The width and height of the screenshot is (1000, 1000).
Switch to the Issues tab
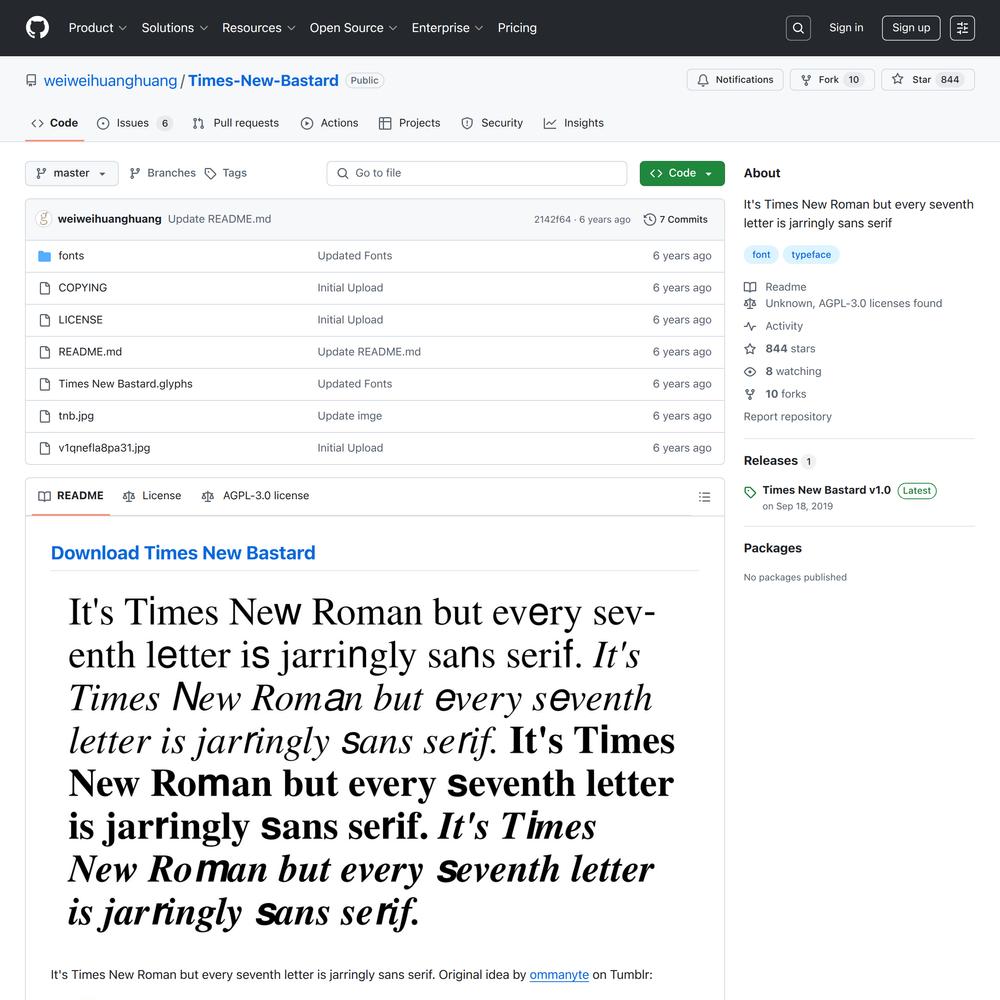tap(133, 123)
